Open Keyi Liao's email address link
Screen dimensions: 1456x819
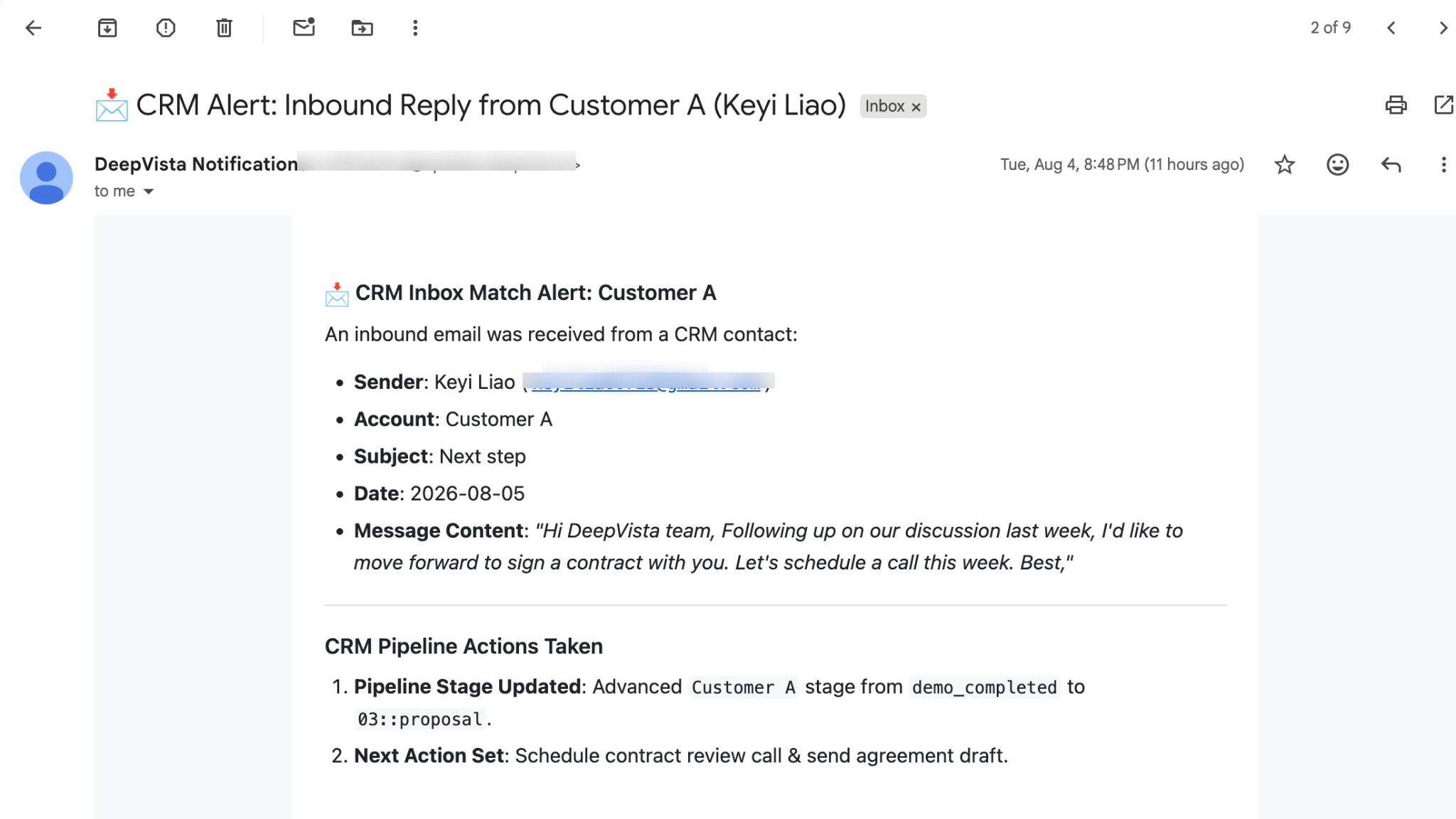[646, 383]
